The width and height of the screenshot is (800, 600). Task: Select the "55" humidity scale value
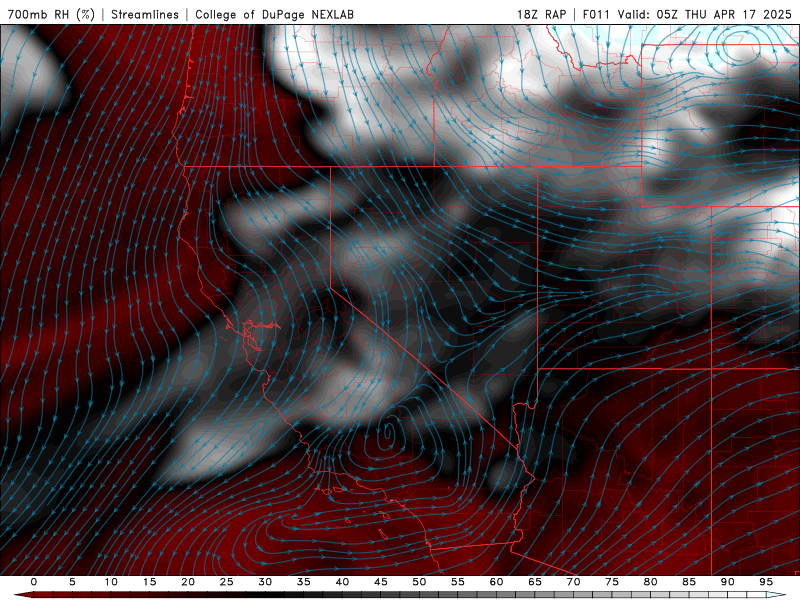pos(458,582)
